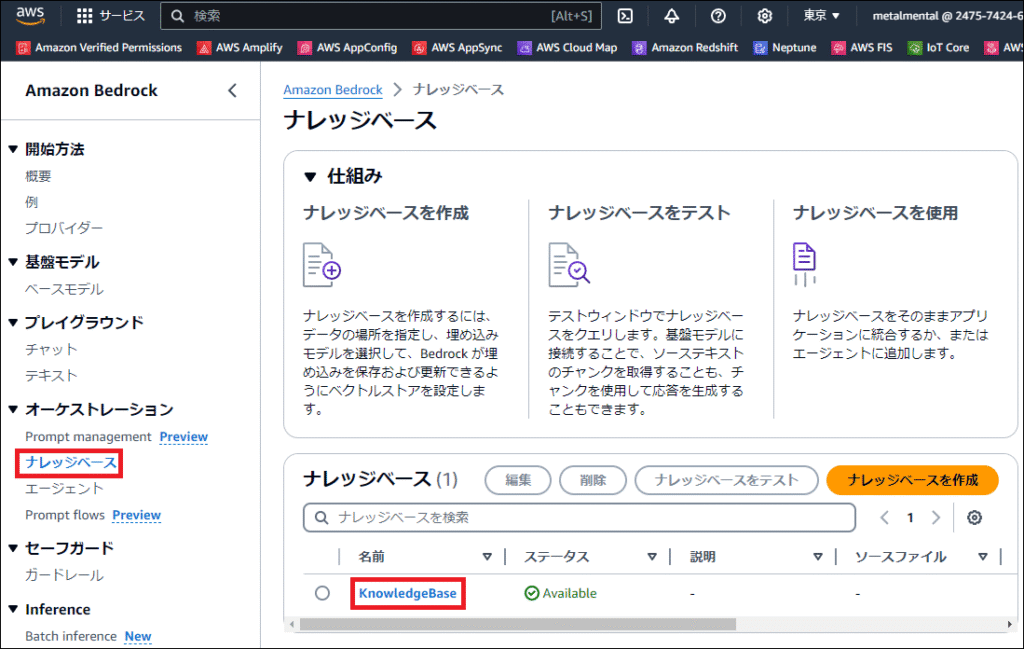Launch CloudShell terminal icon
Screen dimensions: 1024x649
click(625, 16)
